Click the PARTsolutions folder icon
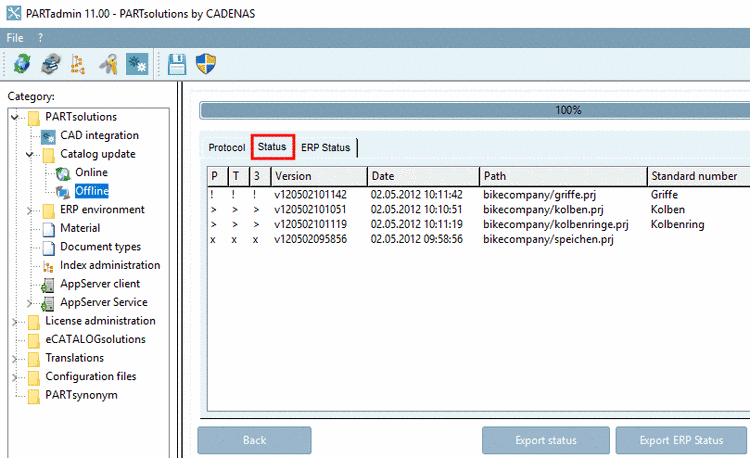Viewport: 750px width, 458px height. pos(33,118)
